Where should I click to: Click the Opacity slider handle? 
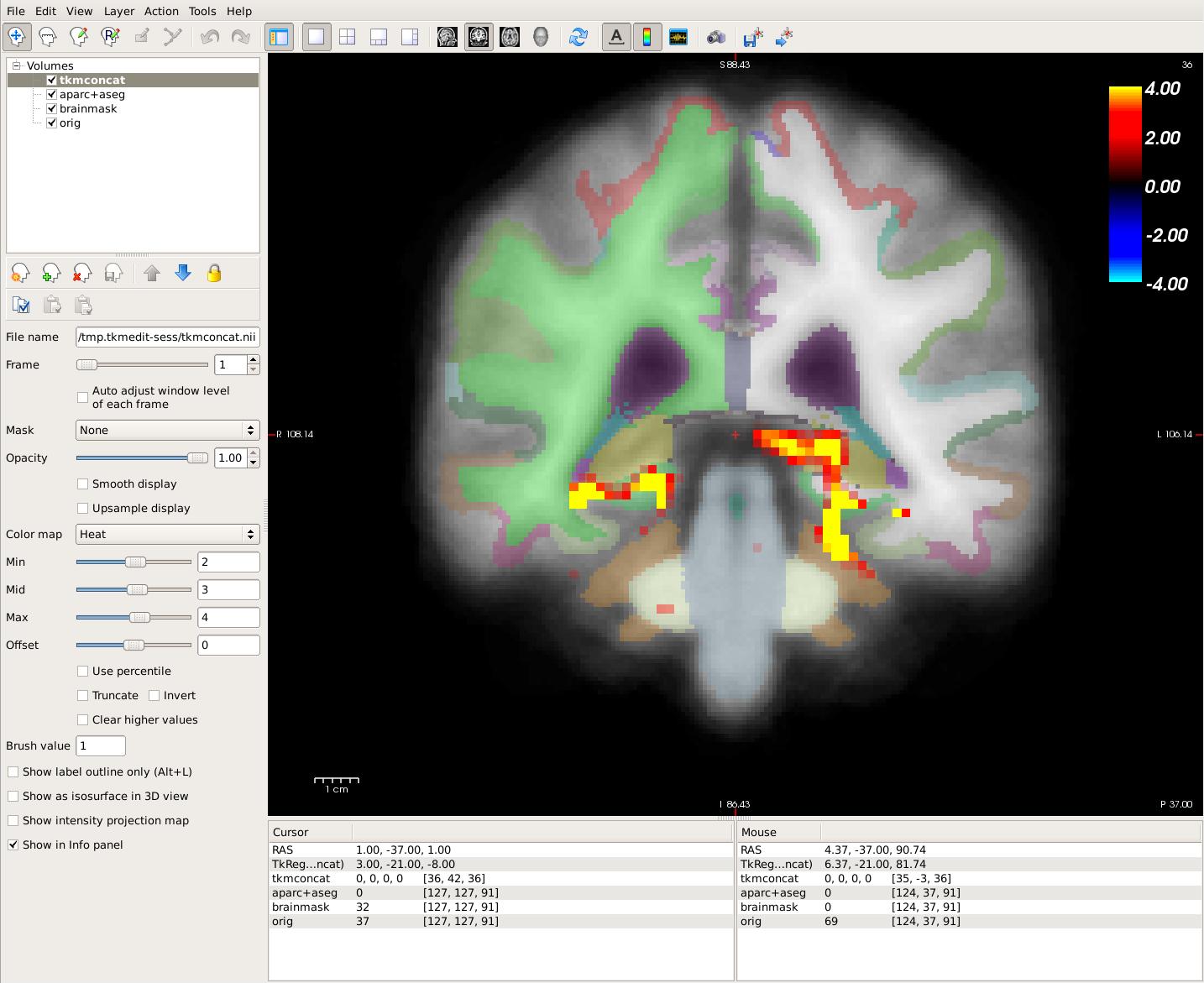click(x=197, y=458)
